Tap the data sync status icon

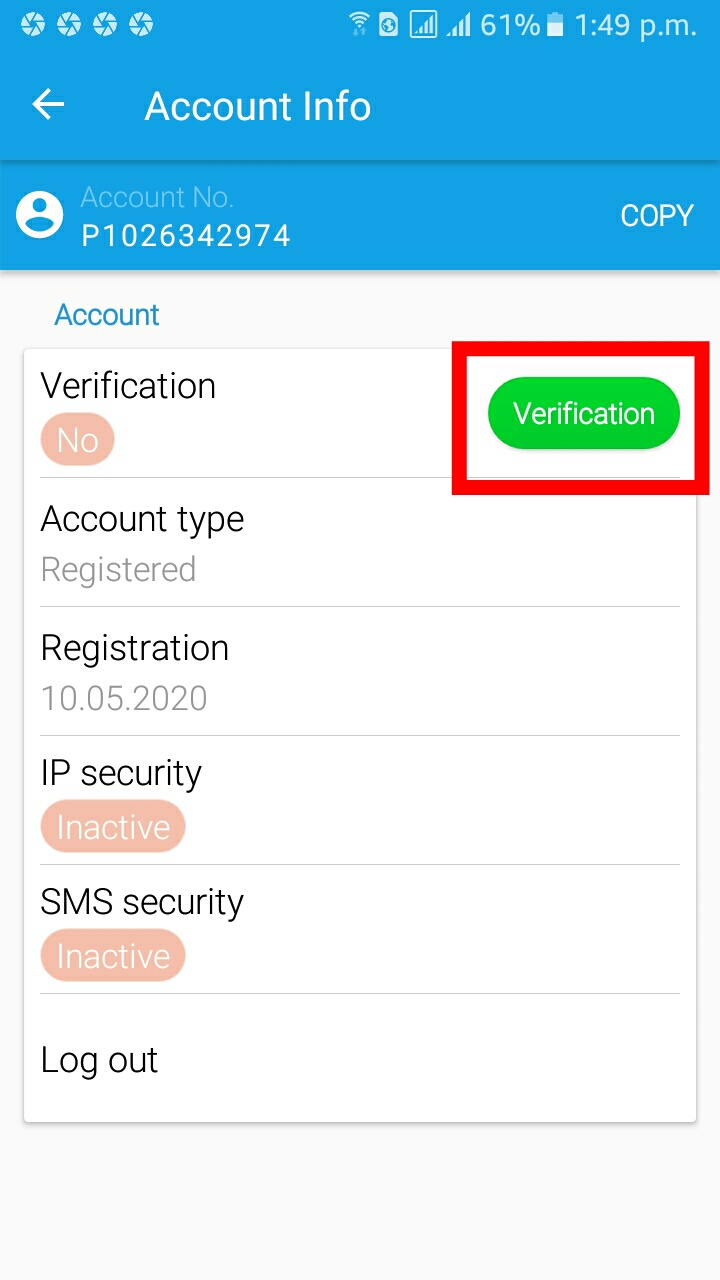[x=389, y=25]
